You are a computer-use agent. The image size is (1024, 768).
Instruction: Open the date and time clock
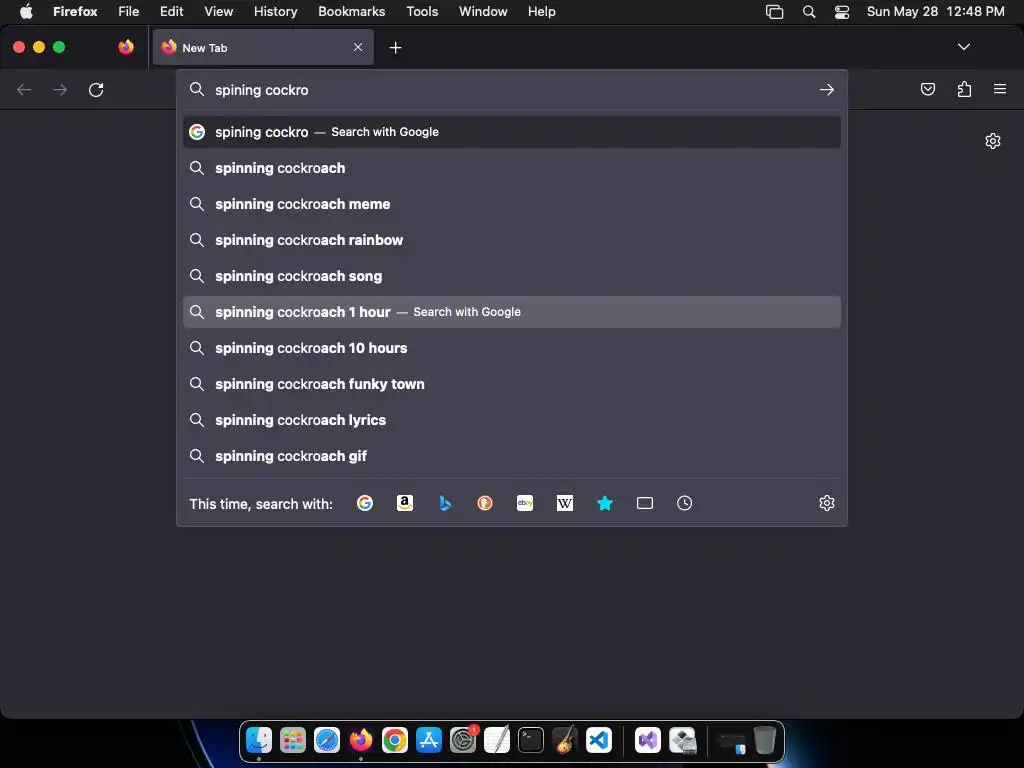pos(935,12)
